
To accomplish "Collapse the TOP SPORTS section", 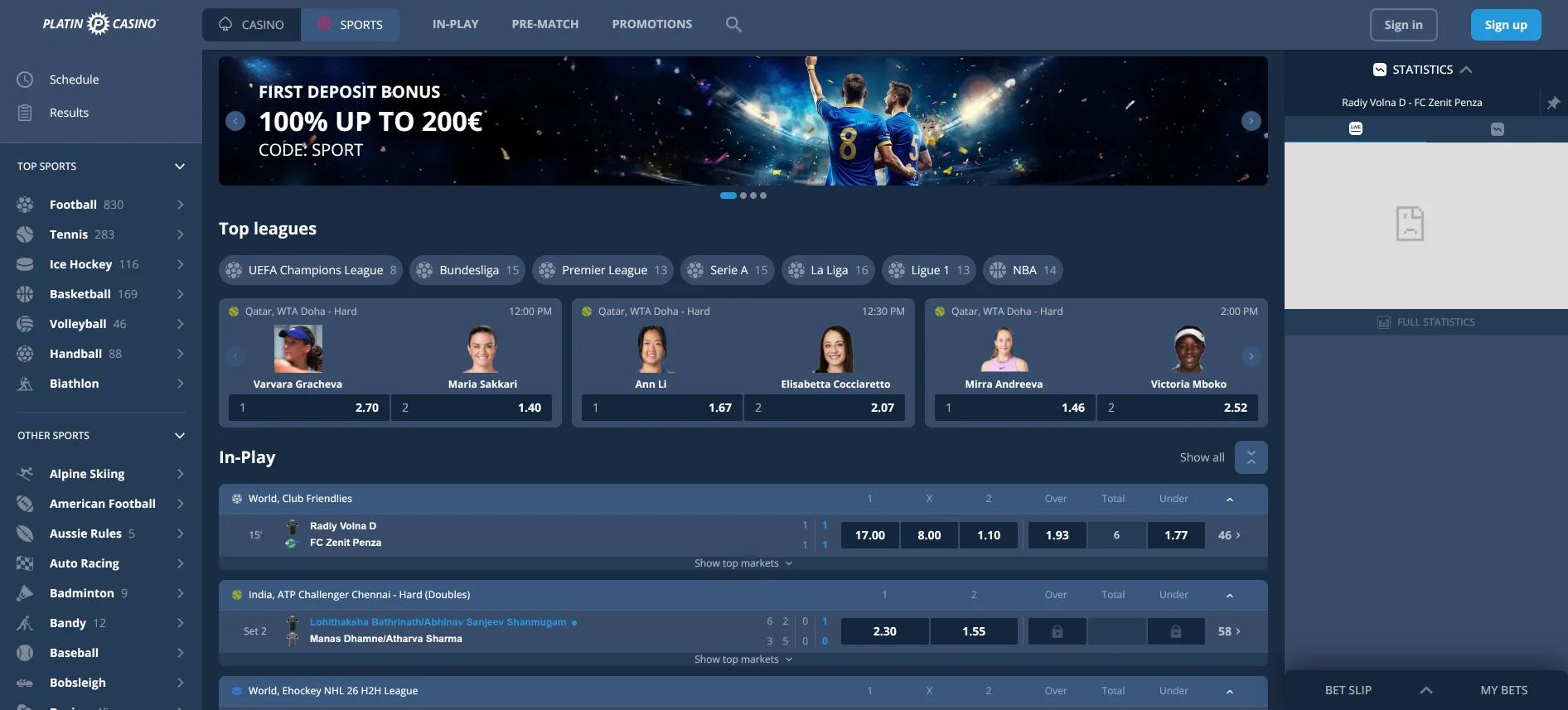I will [x=180, y=167].
